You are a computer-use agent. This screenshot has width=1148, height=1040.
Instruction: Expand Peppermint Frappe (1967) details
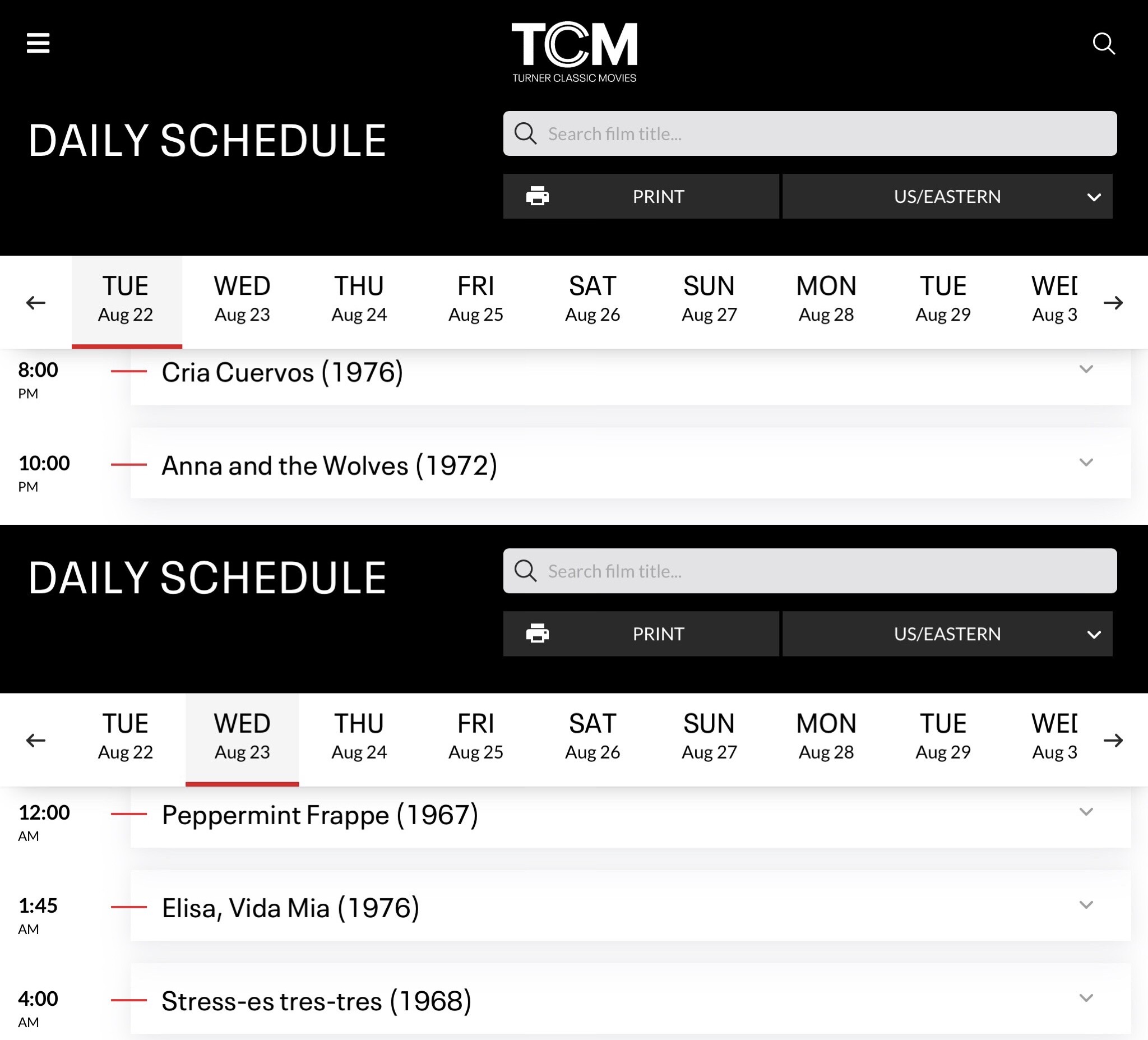[1086, 812]
